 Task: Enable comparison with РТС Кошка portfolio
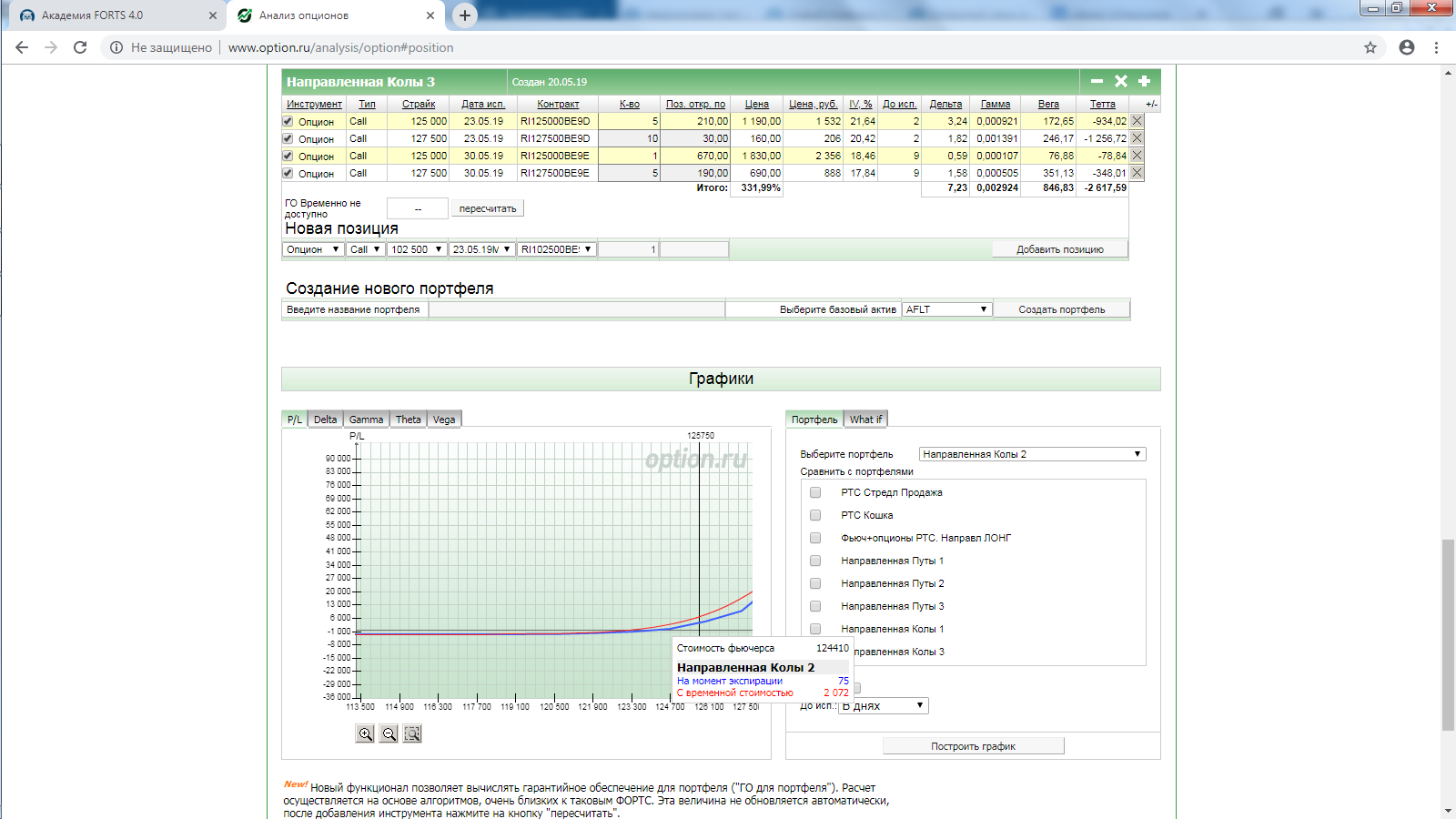pyautogui.click(x=815, y=515)
